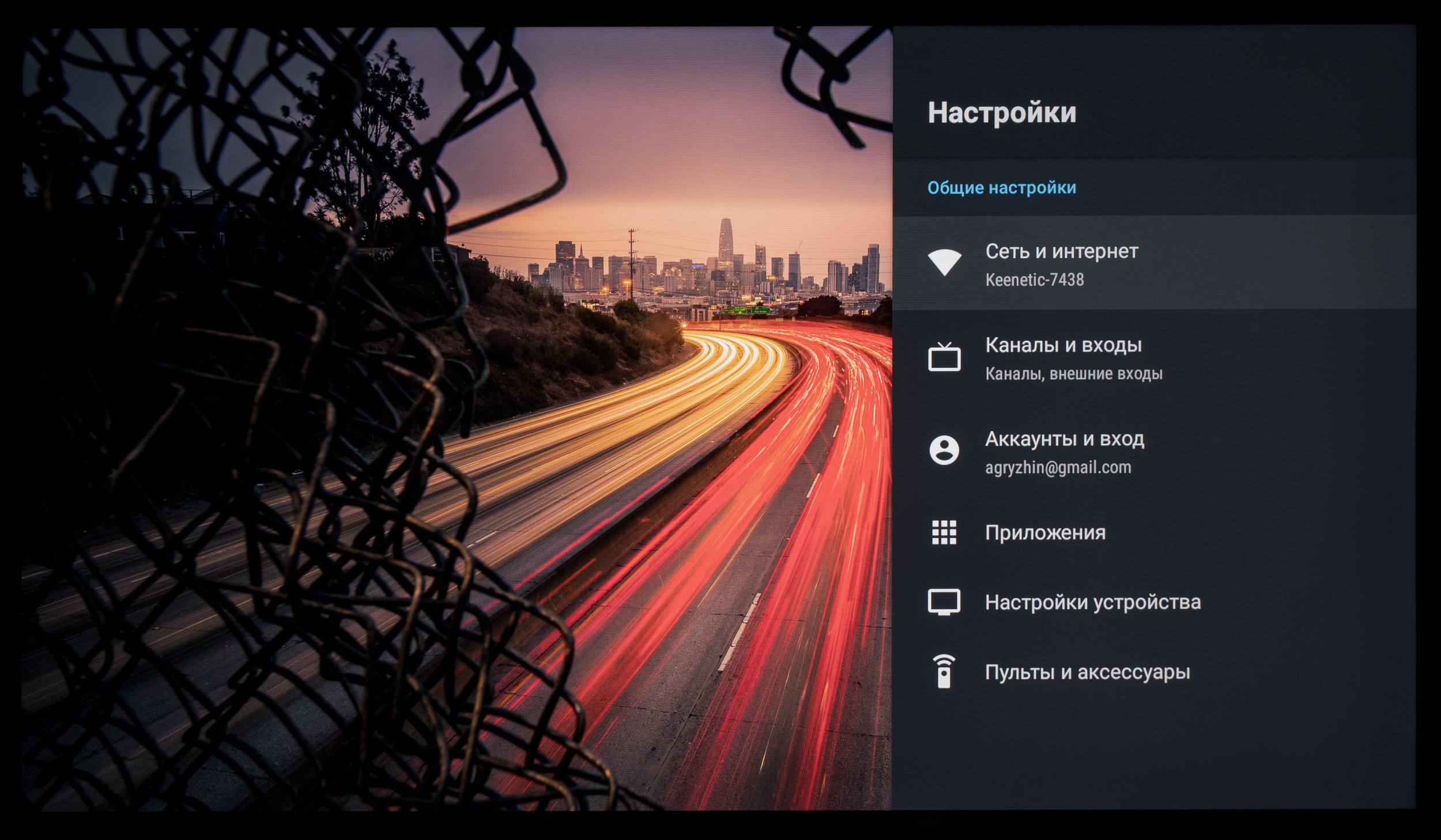The image size is (1441, 840).
Task: Click the account avatar icon
Action: click(944, 450)
